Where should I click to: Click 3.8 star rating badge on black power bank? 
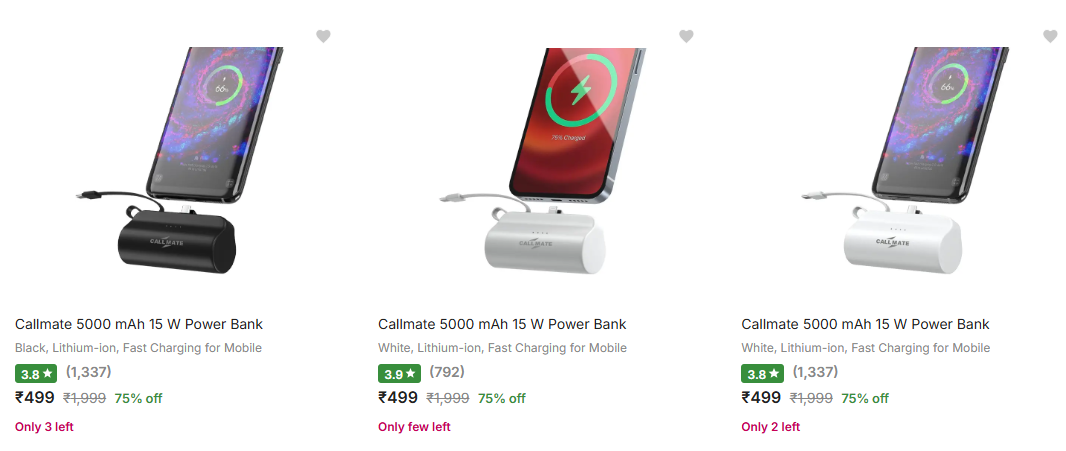36,374
